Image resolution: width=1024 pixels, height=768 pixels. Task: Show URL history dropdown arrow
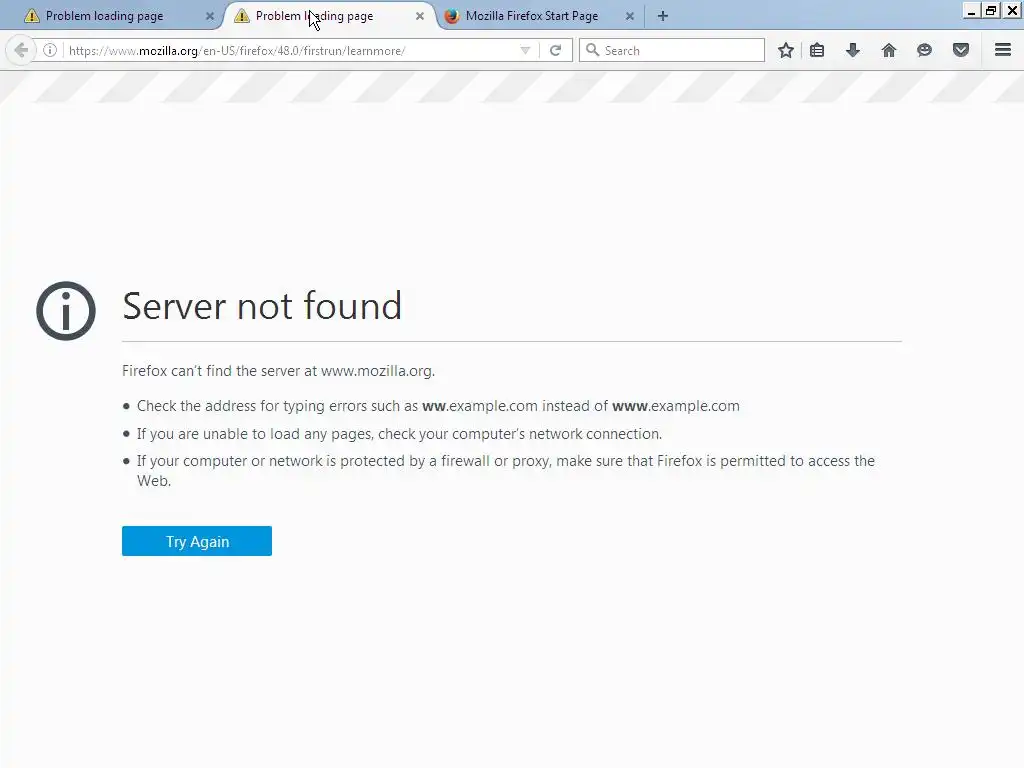click(x=525, y=50)
